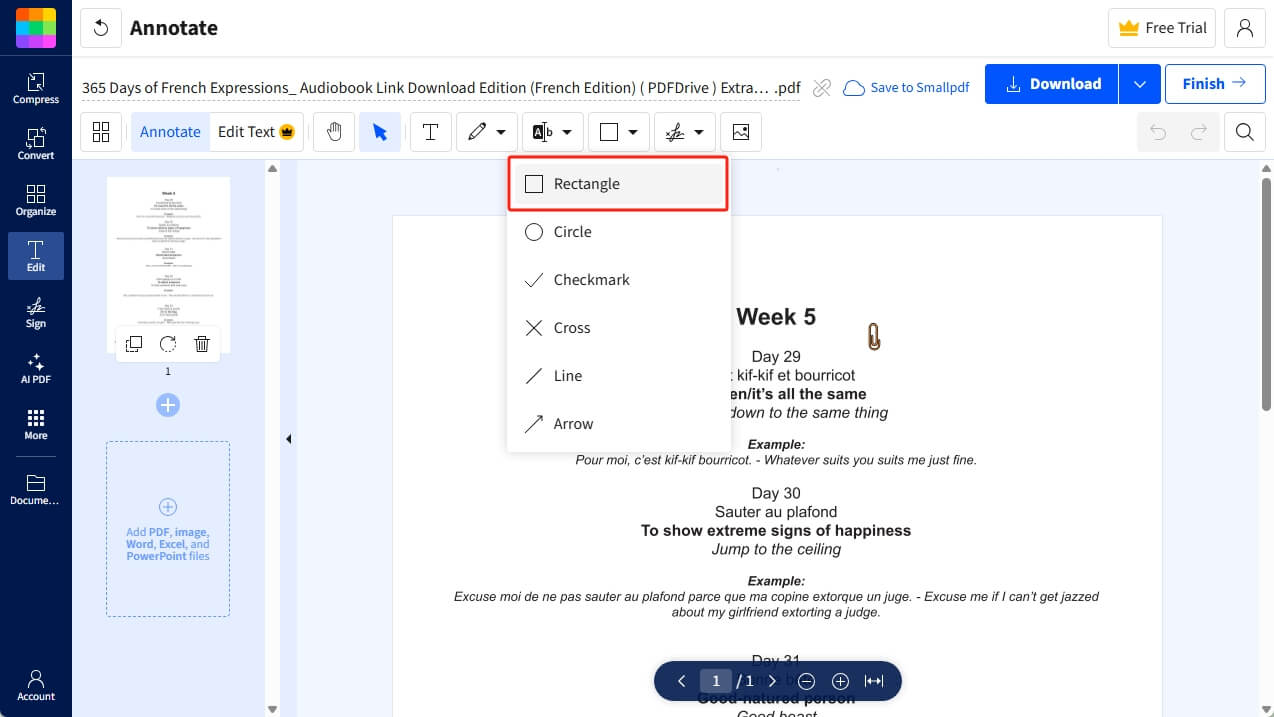Choose Circle from the shape menu
Image resolution: width=1274 pixels, height=717 pixels.
coord(572,231)
